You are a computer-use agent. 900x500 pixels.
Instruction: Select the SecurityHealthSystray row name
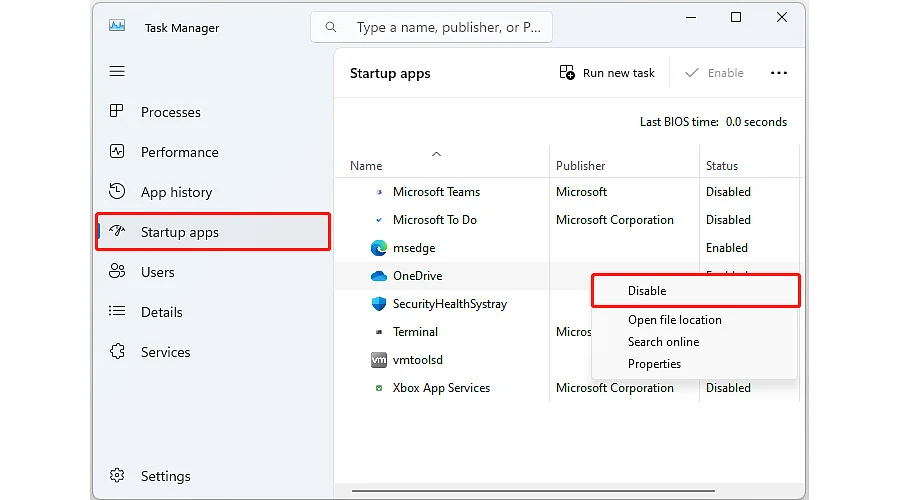449,304
